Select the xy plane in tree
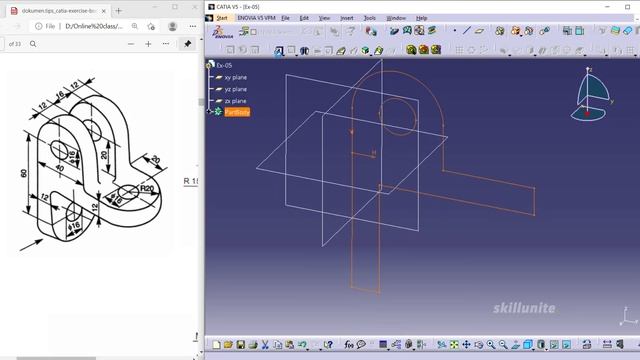This screenshot has width=640, height=360. 236,77
